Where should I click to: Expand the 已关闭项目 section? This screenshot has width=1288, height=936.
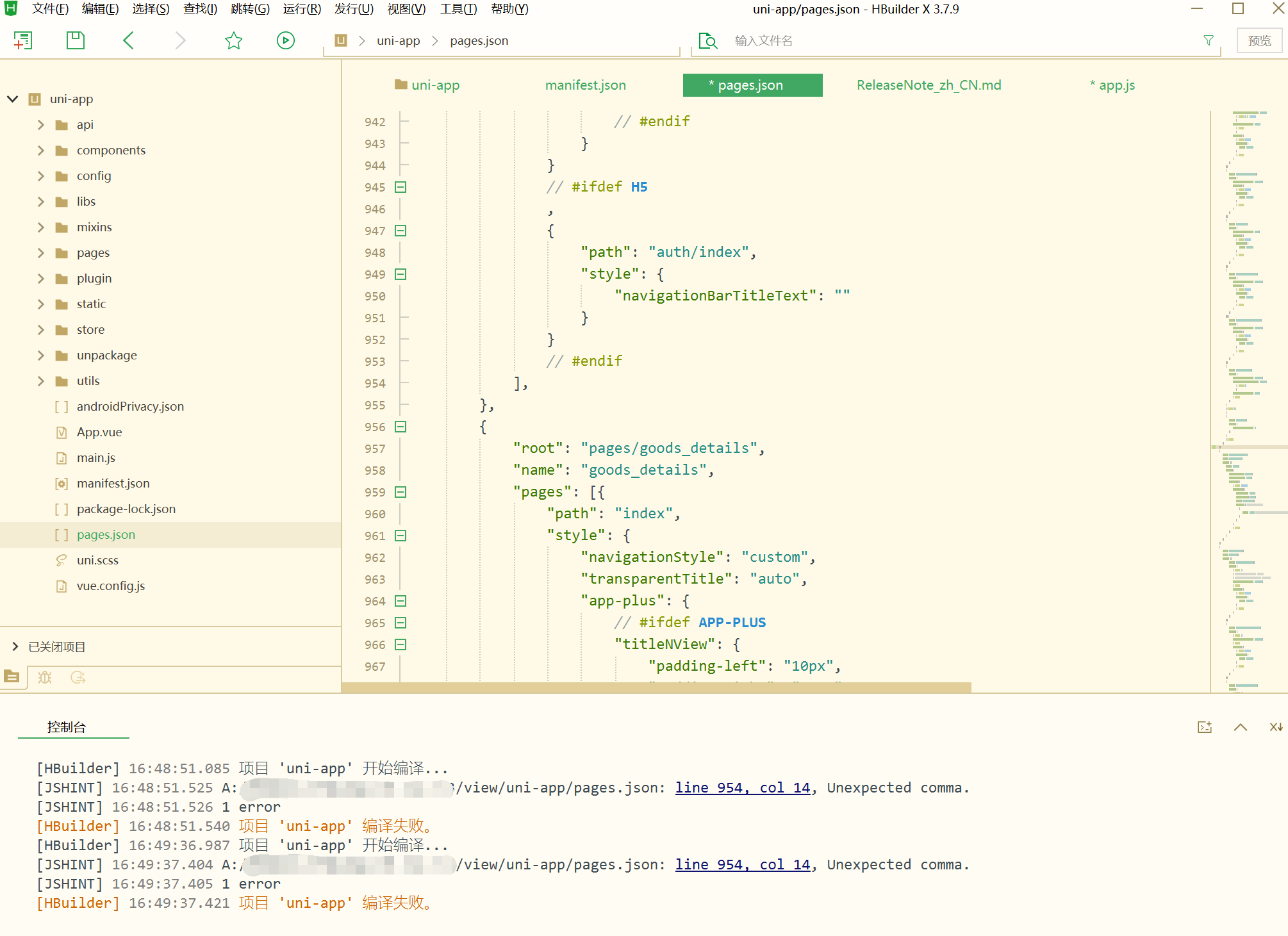click(15, 646)
